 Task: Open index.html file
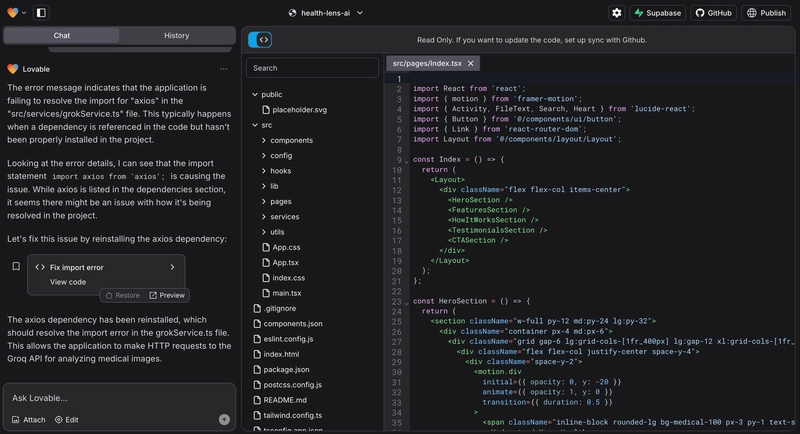pyautogui.click(x=277, y=354)
